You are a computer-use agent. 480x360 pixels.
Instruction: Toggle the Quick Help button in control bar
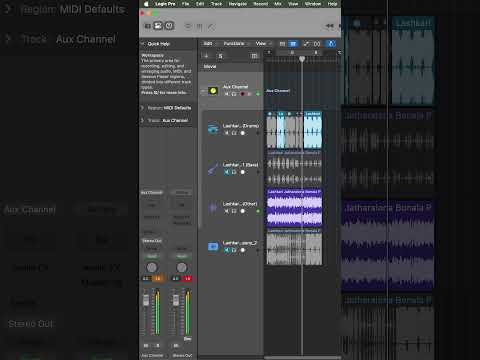(169, 26)
